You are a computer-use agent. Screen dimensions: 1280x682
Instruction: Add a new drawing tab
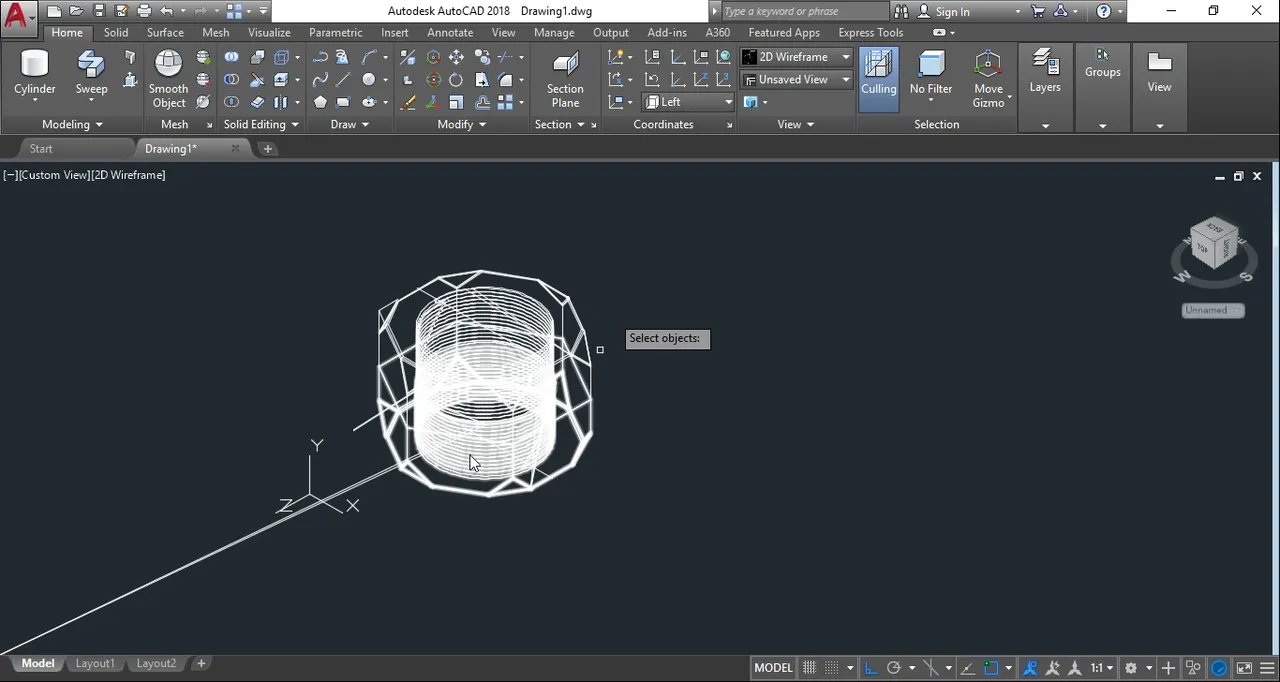click(x=267, y=149)
